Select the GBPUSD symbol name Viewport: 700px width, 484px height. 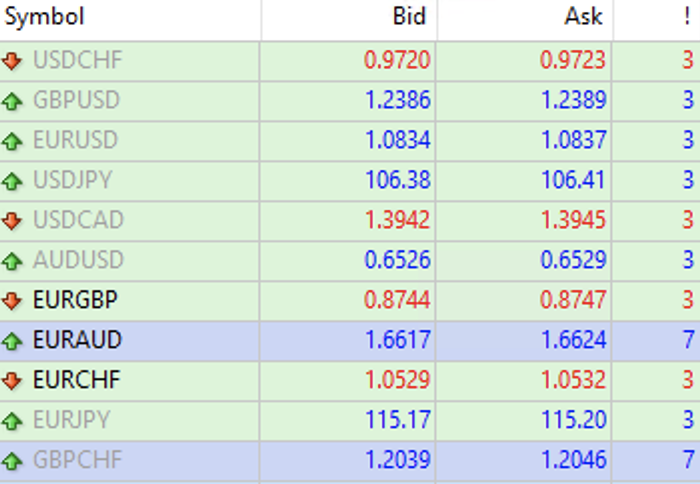pos(77,100)
